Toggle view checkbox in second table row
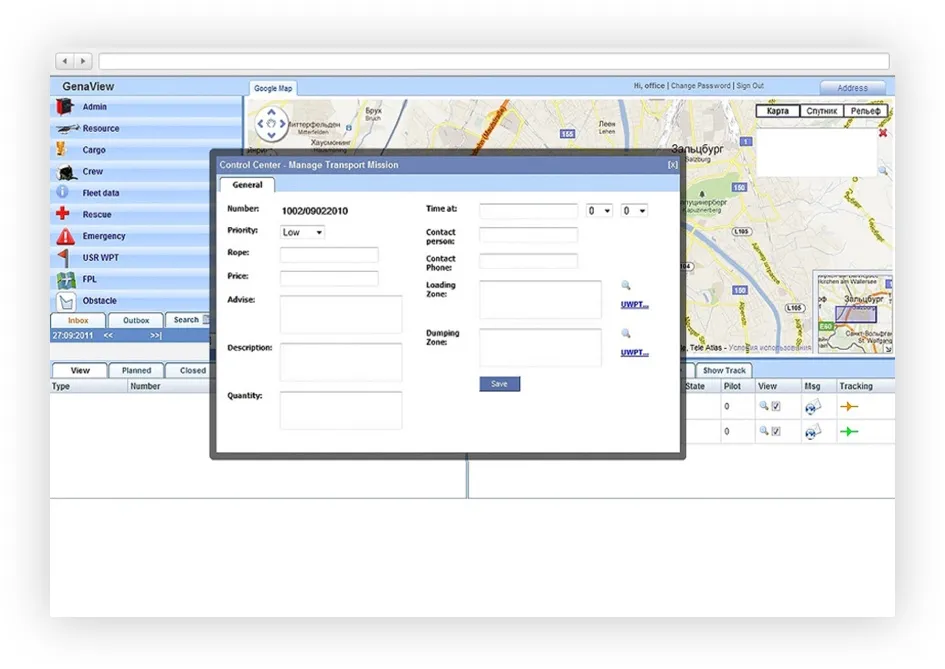The width and height of the screenshot is (945, 669). click(x=776, y=432)
